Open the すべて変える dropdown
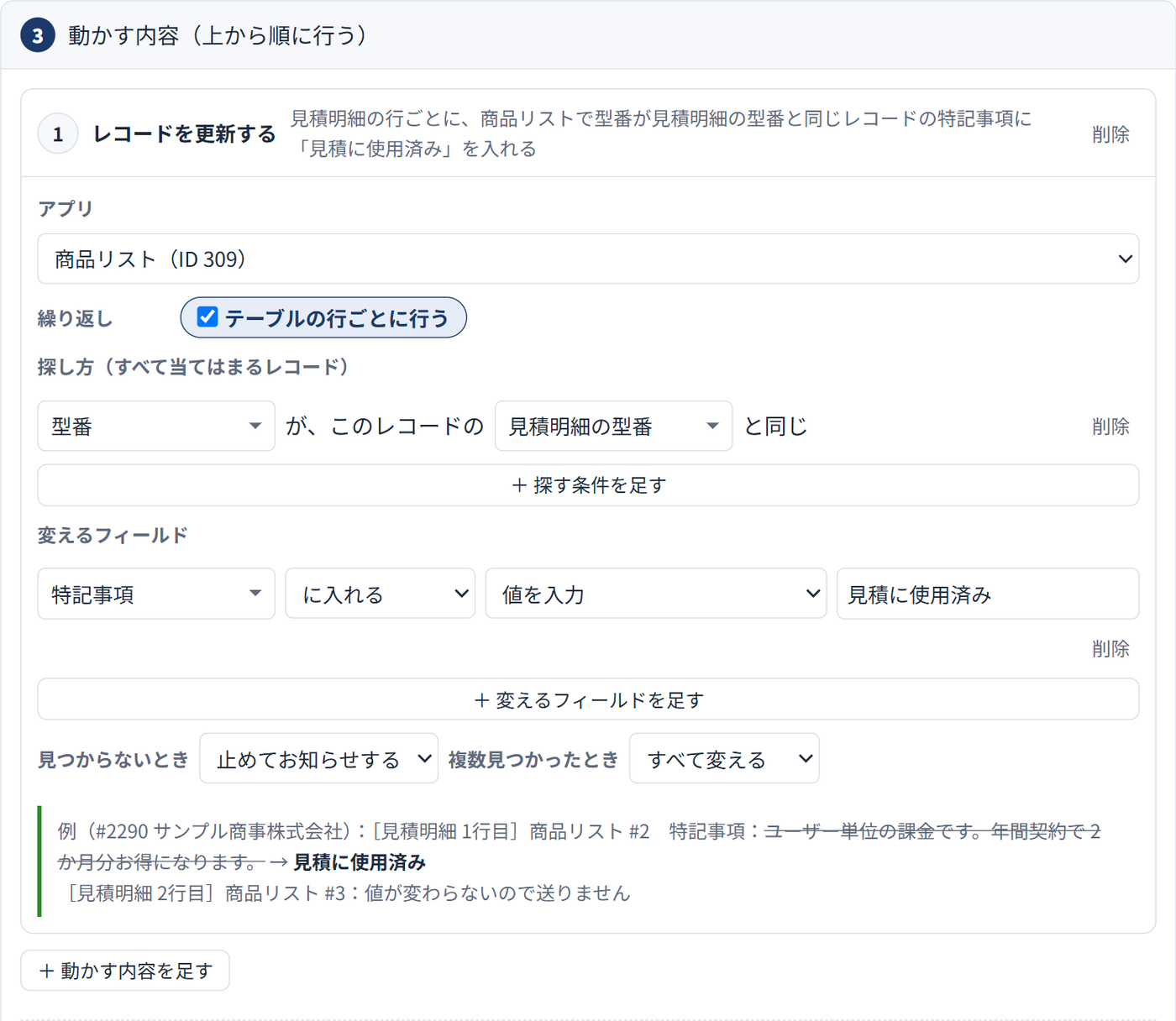 click(x=724, y=758)
